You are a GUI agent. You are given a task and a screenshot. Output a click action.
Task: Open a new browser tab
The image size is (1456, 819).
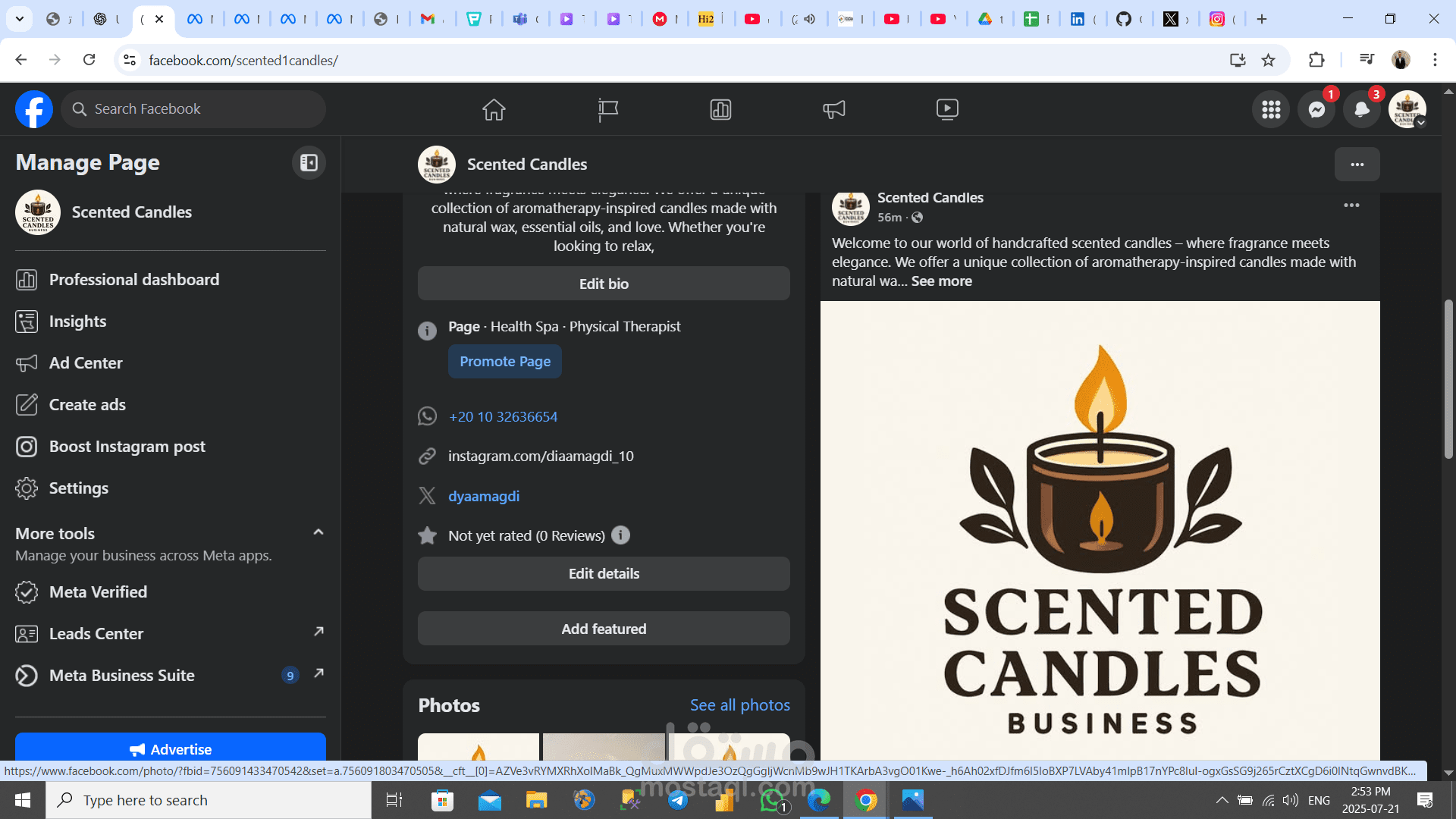click(x=1262, y=19)
